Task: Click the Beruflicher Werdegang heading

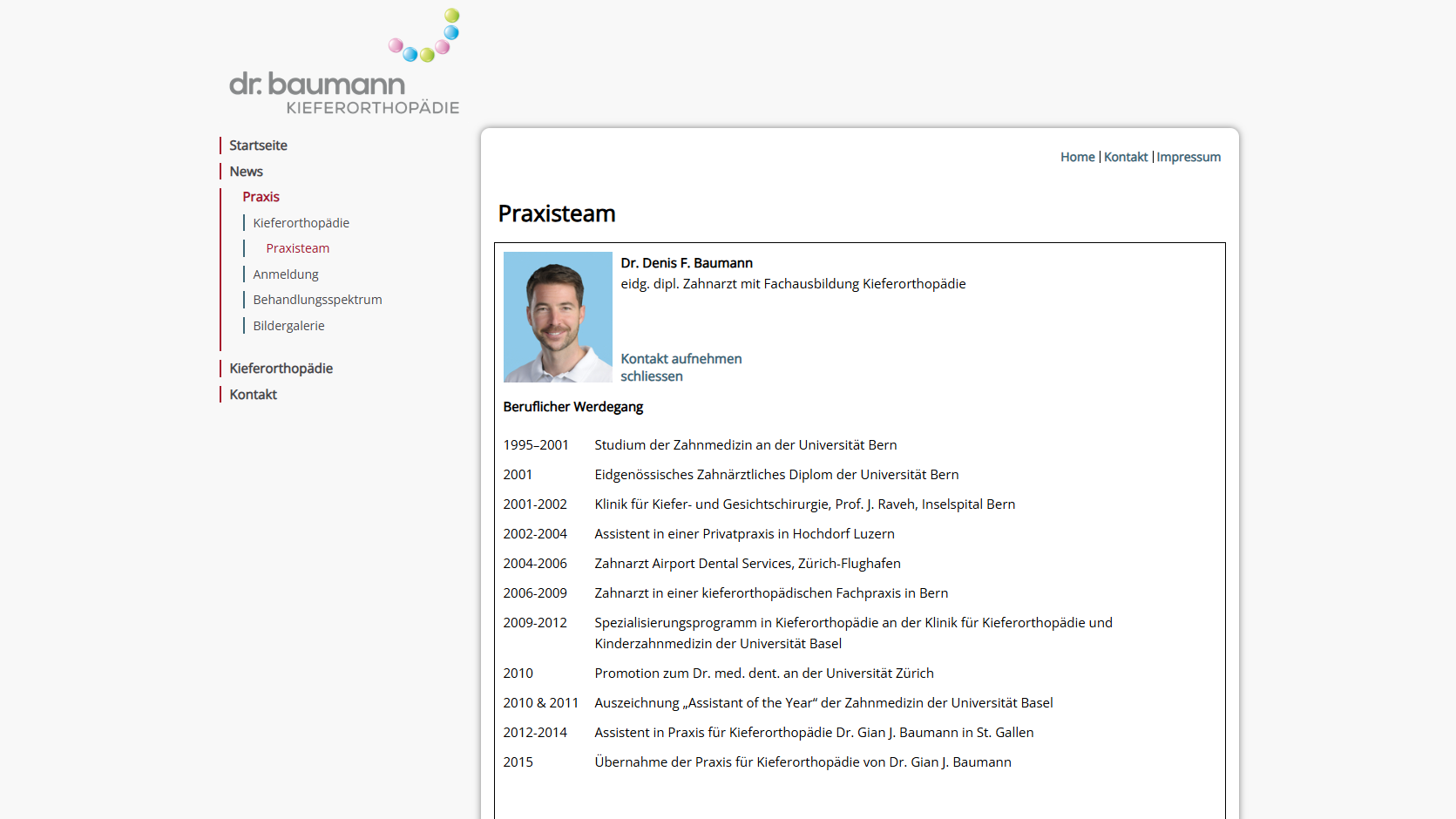Action: click(x=572, y=407)
